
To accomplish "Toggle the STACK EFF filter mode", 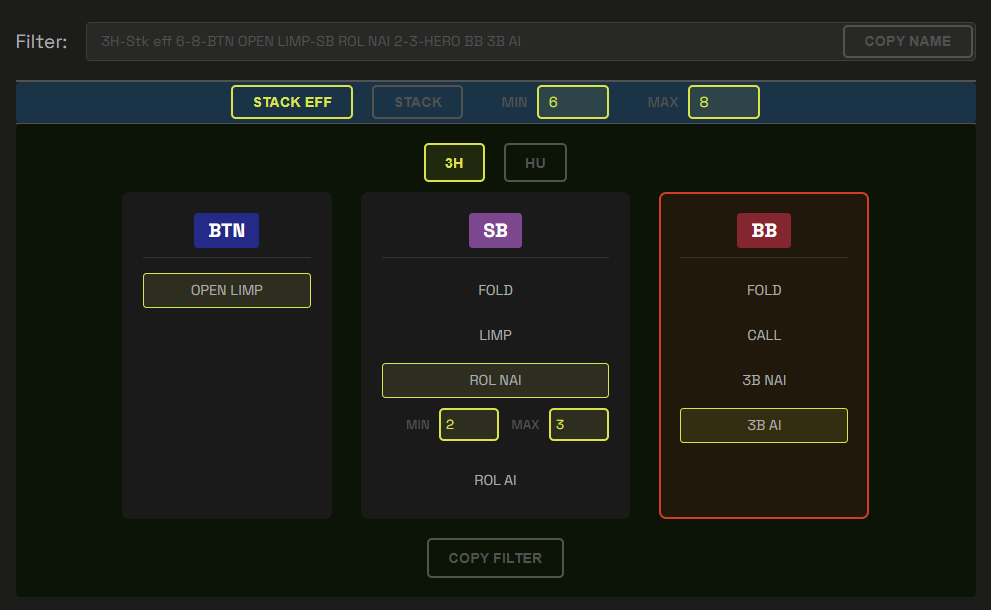I will [x=292, y=102].
